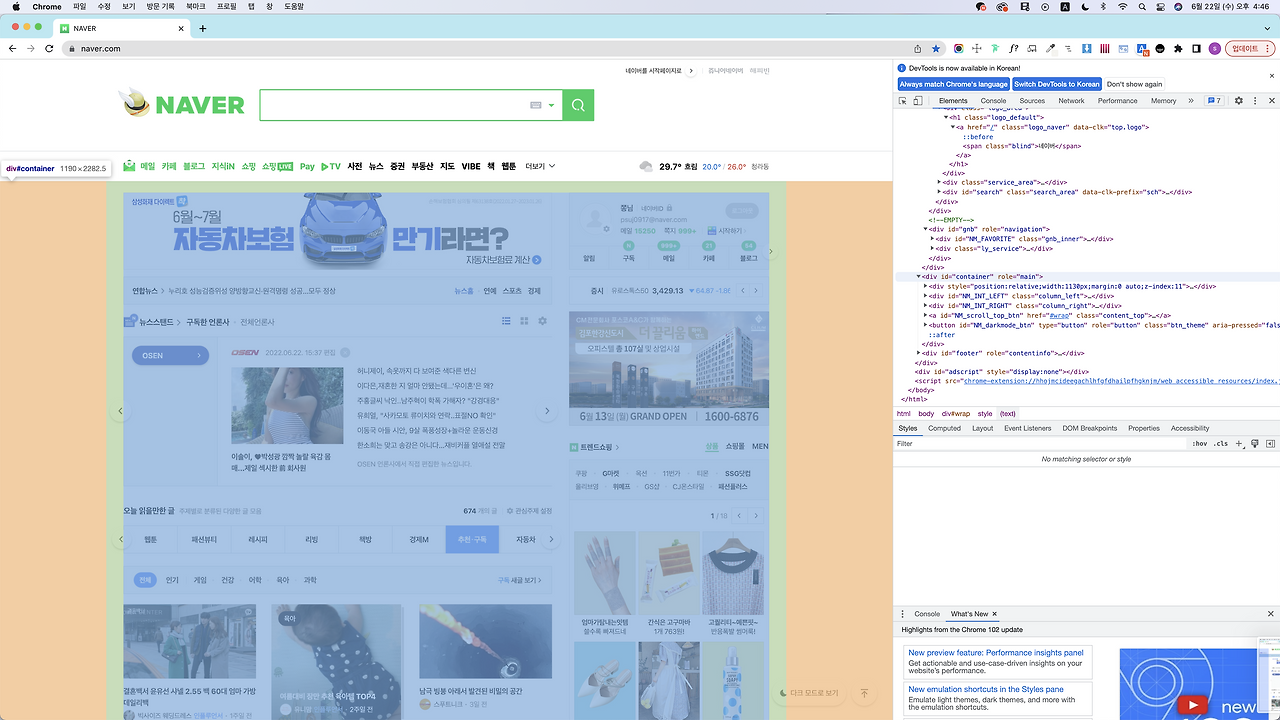Enable dark mode via 다크 모드로 보기

(x=808, y=693)
